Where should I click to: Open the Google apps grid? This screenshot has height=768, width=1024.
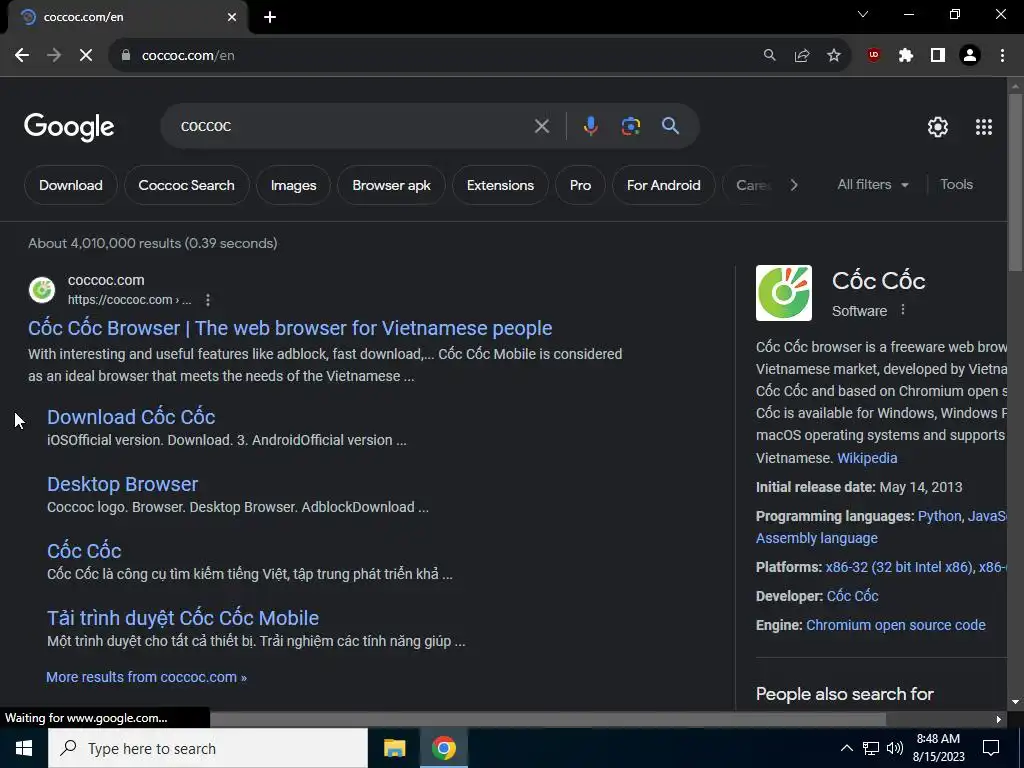coord(984,127)
